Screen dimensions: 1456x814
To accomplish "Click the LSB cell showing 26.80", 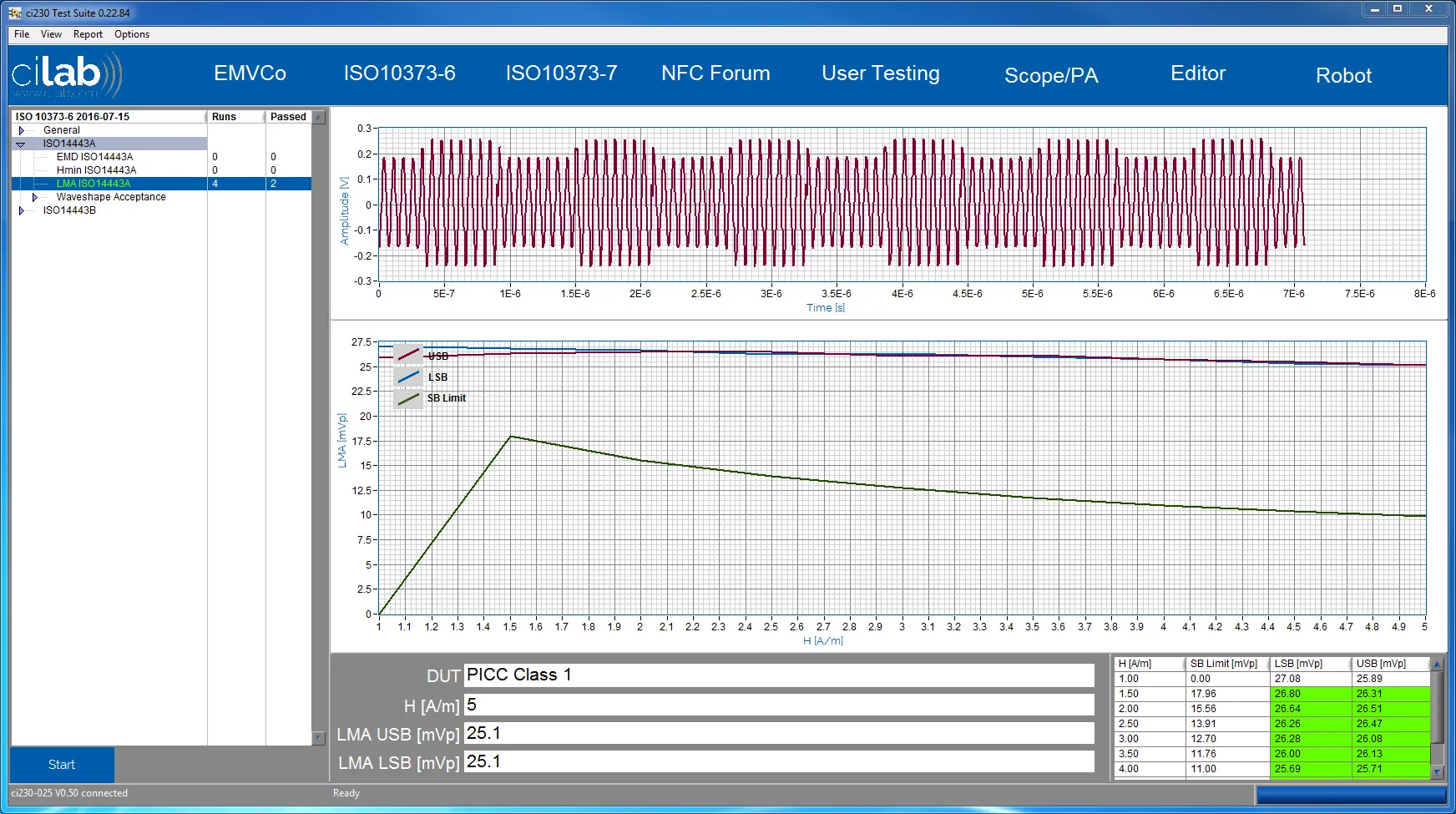I will [x=1309, y=694].
